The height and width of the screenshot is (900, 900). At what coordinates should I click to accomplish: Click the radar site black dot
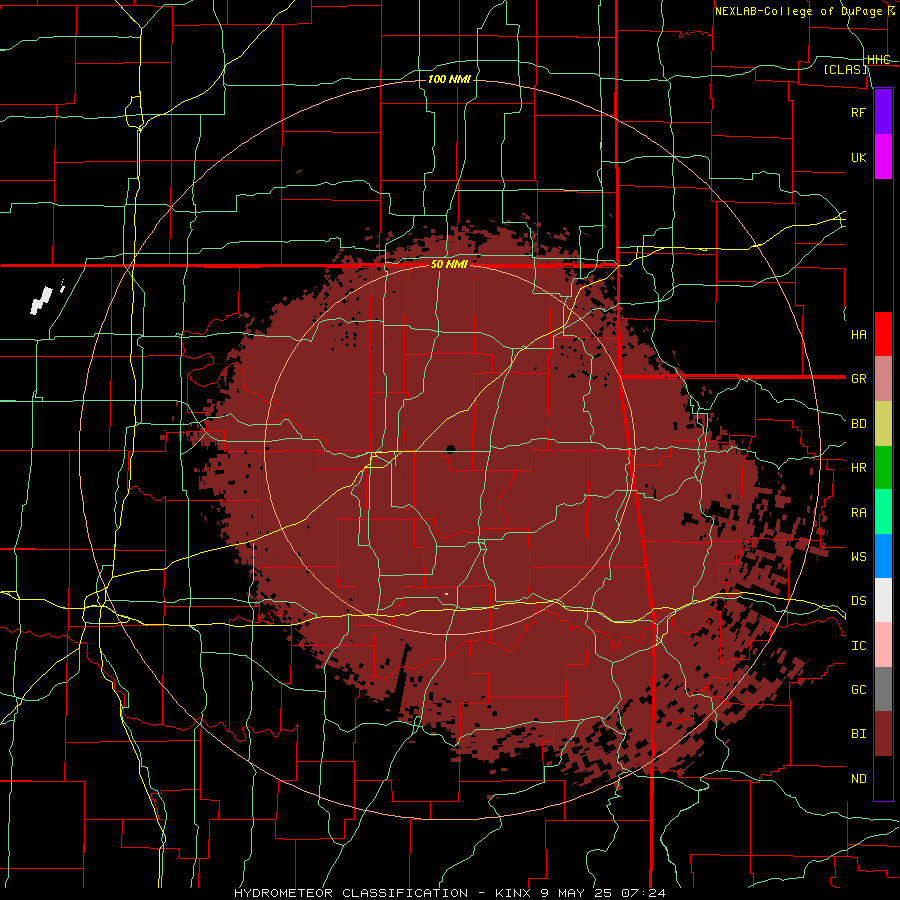tap(451, 449)
